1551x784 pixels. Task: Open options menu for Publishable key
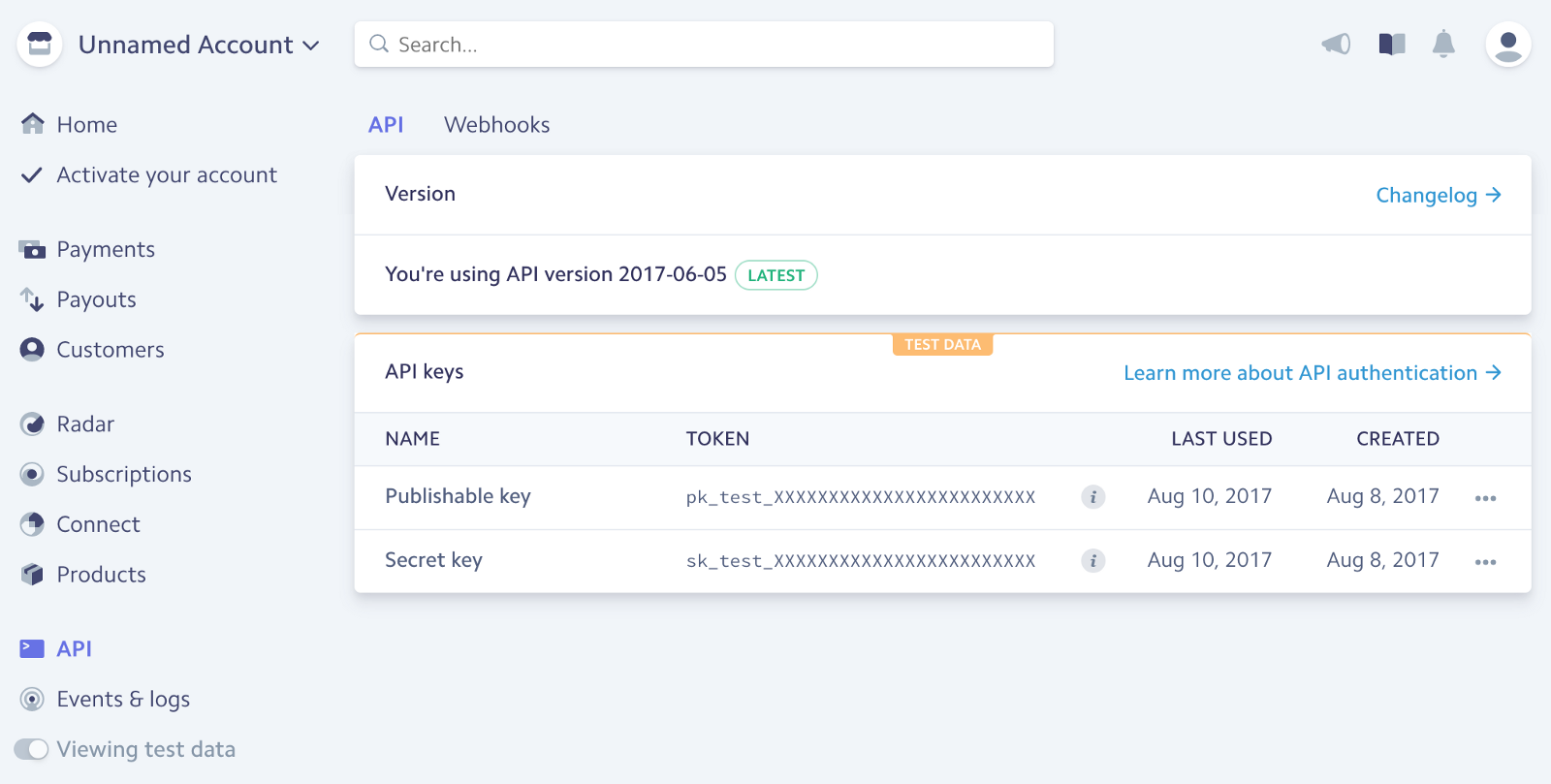coord(1485,498)
